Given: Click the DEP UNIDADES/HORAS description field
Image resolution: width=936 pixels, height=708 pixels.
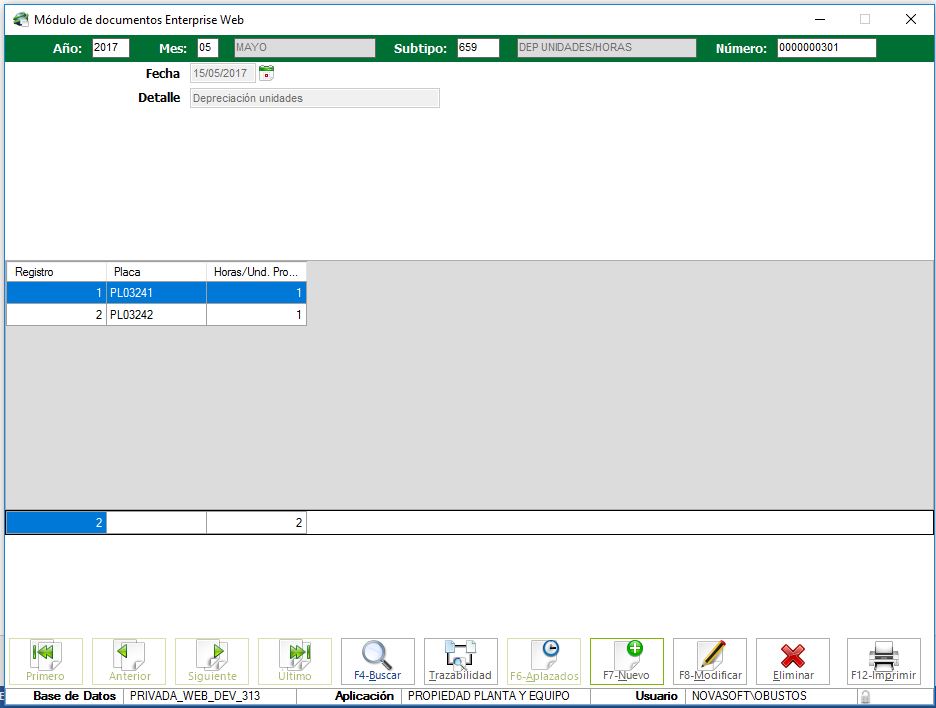Looking at the screenshot, I should tap(606, 48).
